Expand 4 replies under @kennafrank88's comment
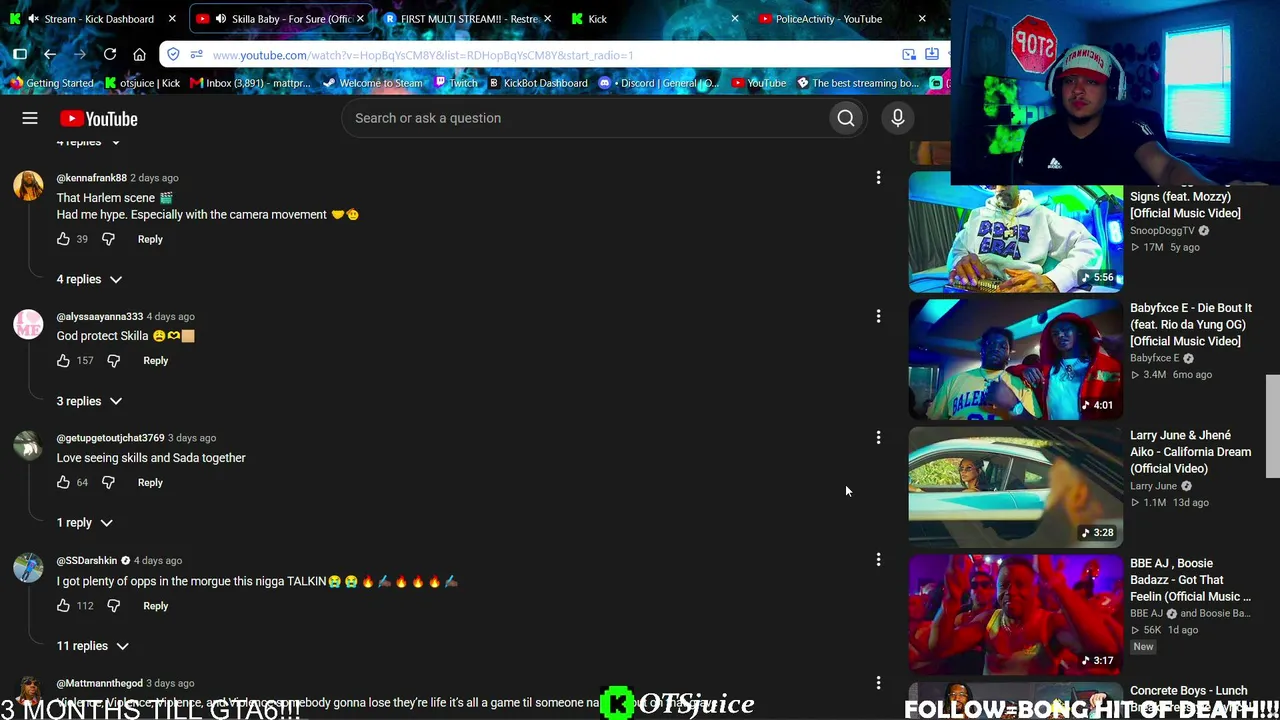 [89, 279]
